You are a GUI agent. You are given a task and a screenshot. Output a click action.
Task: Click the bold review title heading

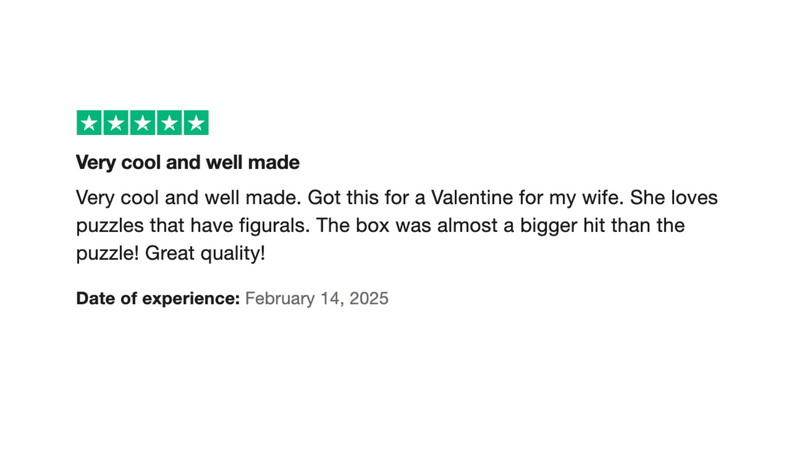tap(188, 162)
